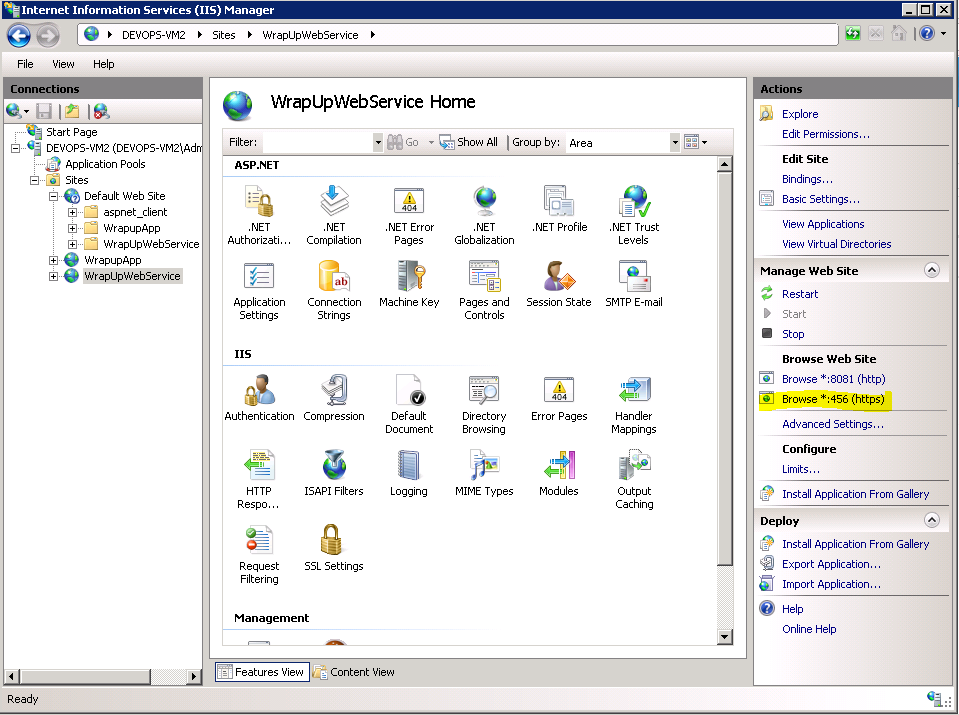959x715 pixels.
Task: Collapse the Manage Web Site section
Action: [931, 270]
